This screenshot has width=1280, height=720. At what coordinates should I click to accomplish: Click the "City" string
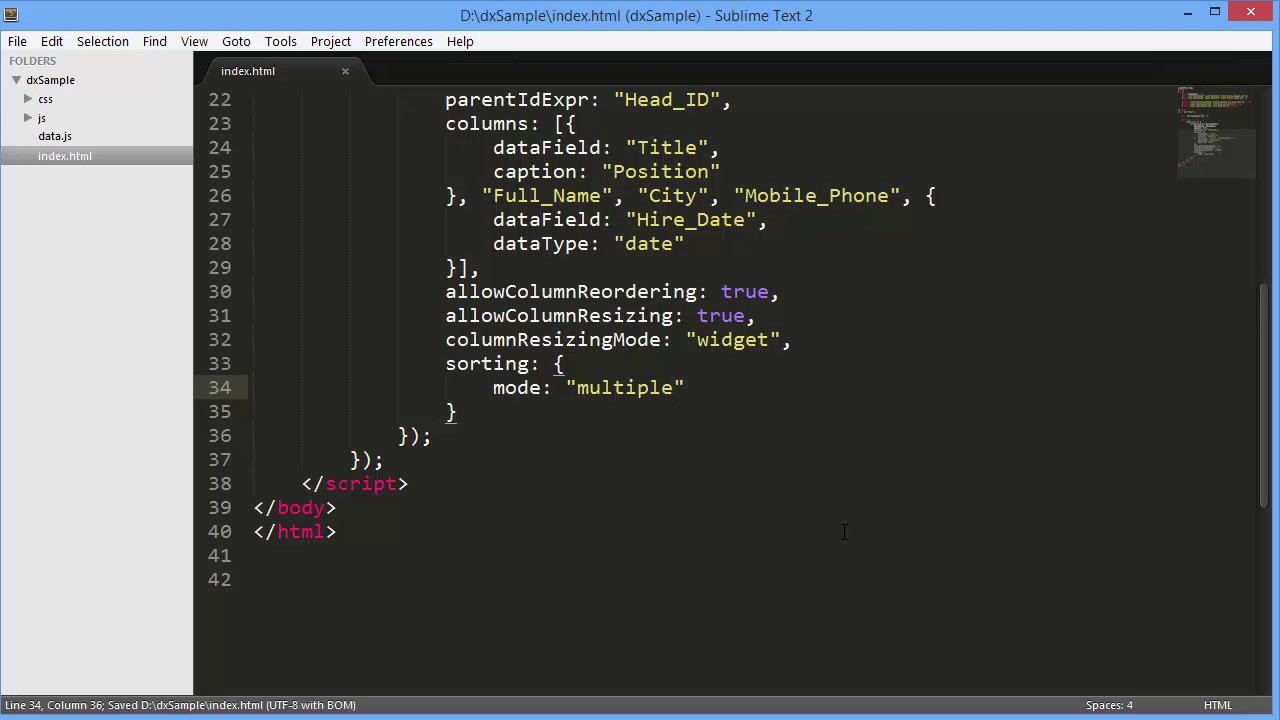[673, 196]
